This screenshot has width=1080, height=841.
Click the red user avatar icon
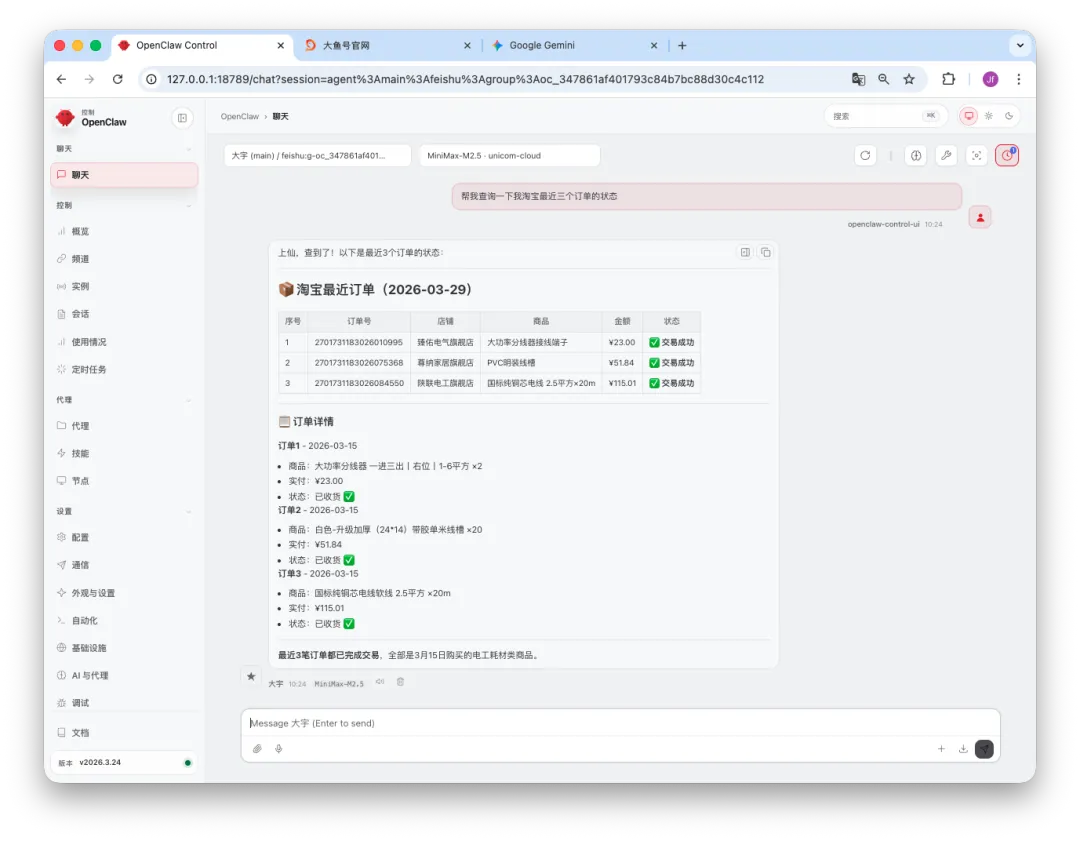click(980, 218)
